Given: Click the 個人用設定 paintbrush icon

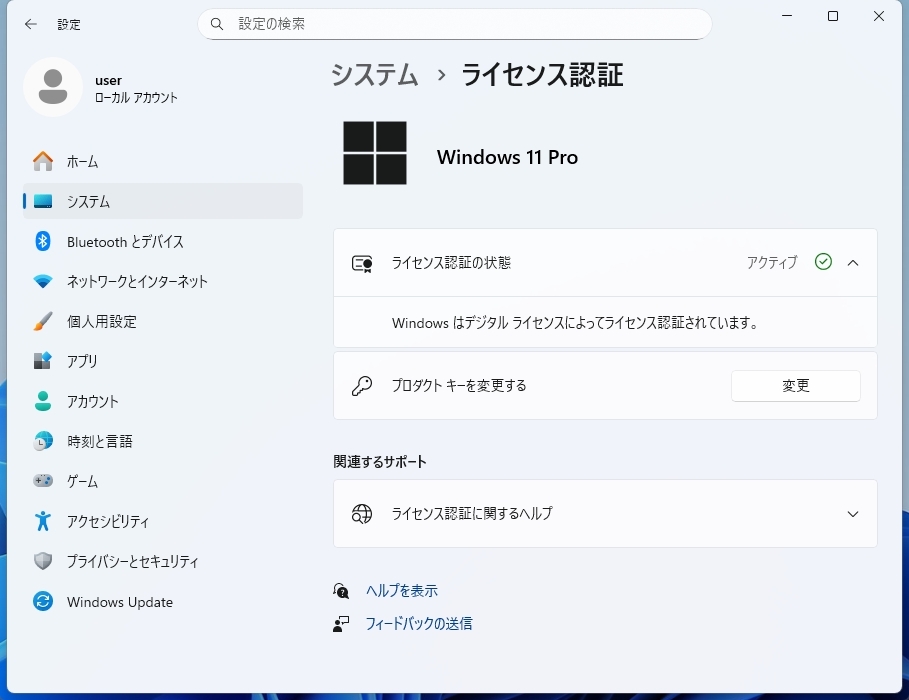Looking at the screenshot, I should [43, 321].
